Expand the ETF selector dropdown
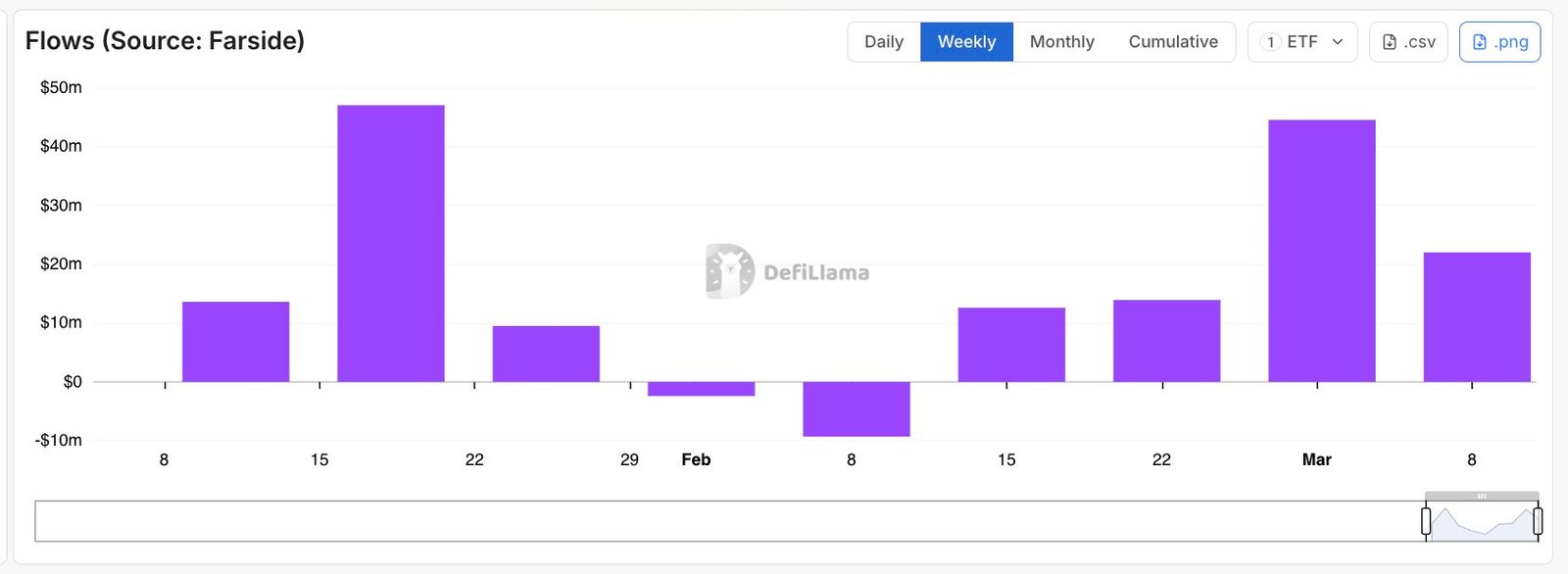 click(x=1302, y=42)
